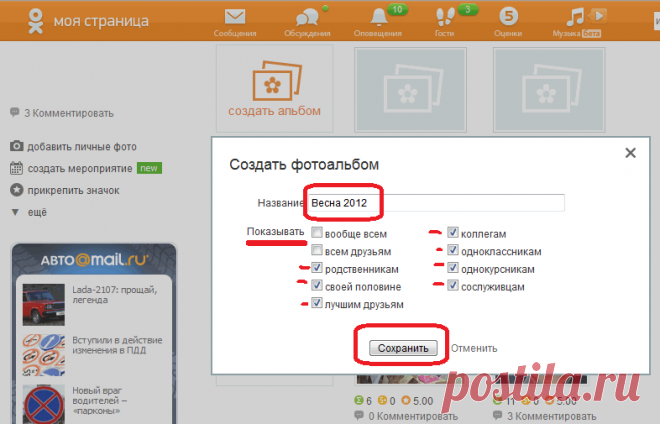Click the Odnoklassniki logo icon
The height and width of the screenshot is (424, 660).
pyautogui.click(x=35, y=21)
